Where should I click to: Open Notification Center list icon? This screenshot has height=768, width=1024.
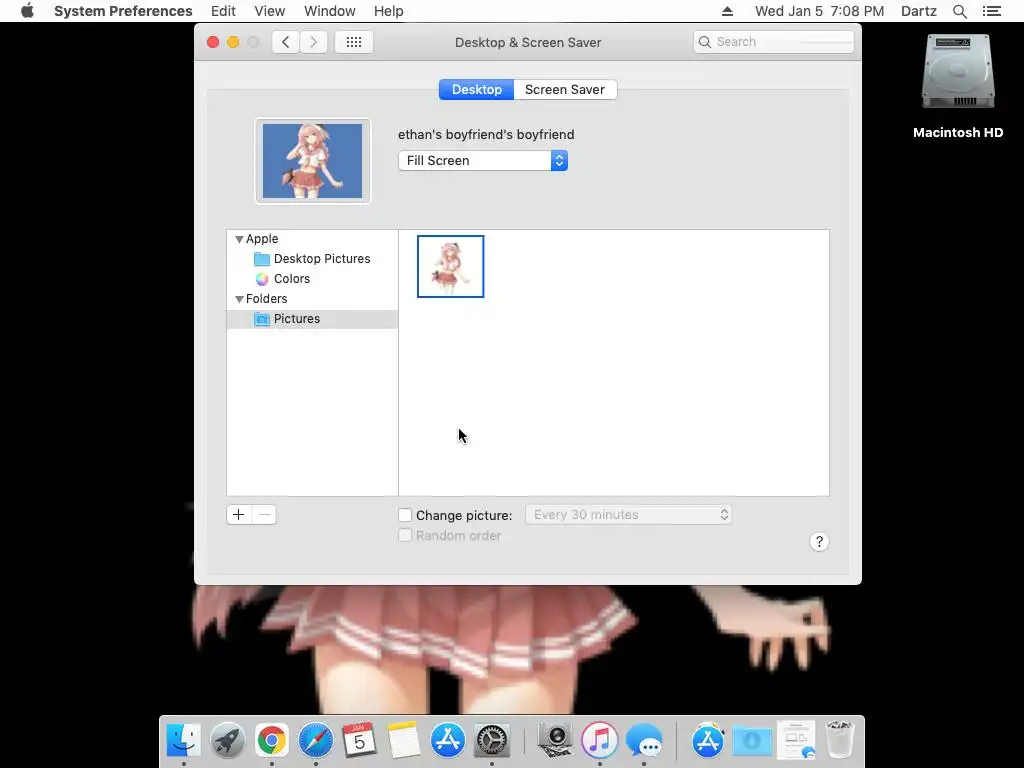pyautogui.click(x=991, y=11)
